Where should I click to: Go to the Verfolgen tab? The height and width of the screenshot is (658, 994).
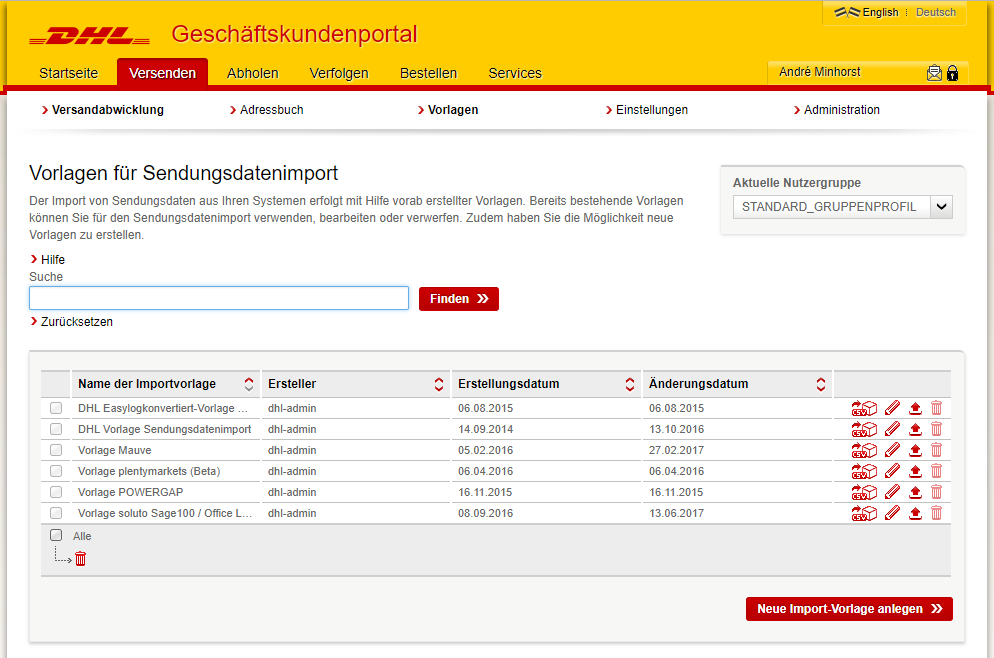coord(339,73)
